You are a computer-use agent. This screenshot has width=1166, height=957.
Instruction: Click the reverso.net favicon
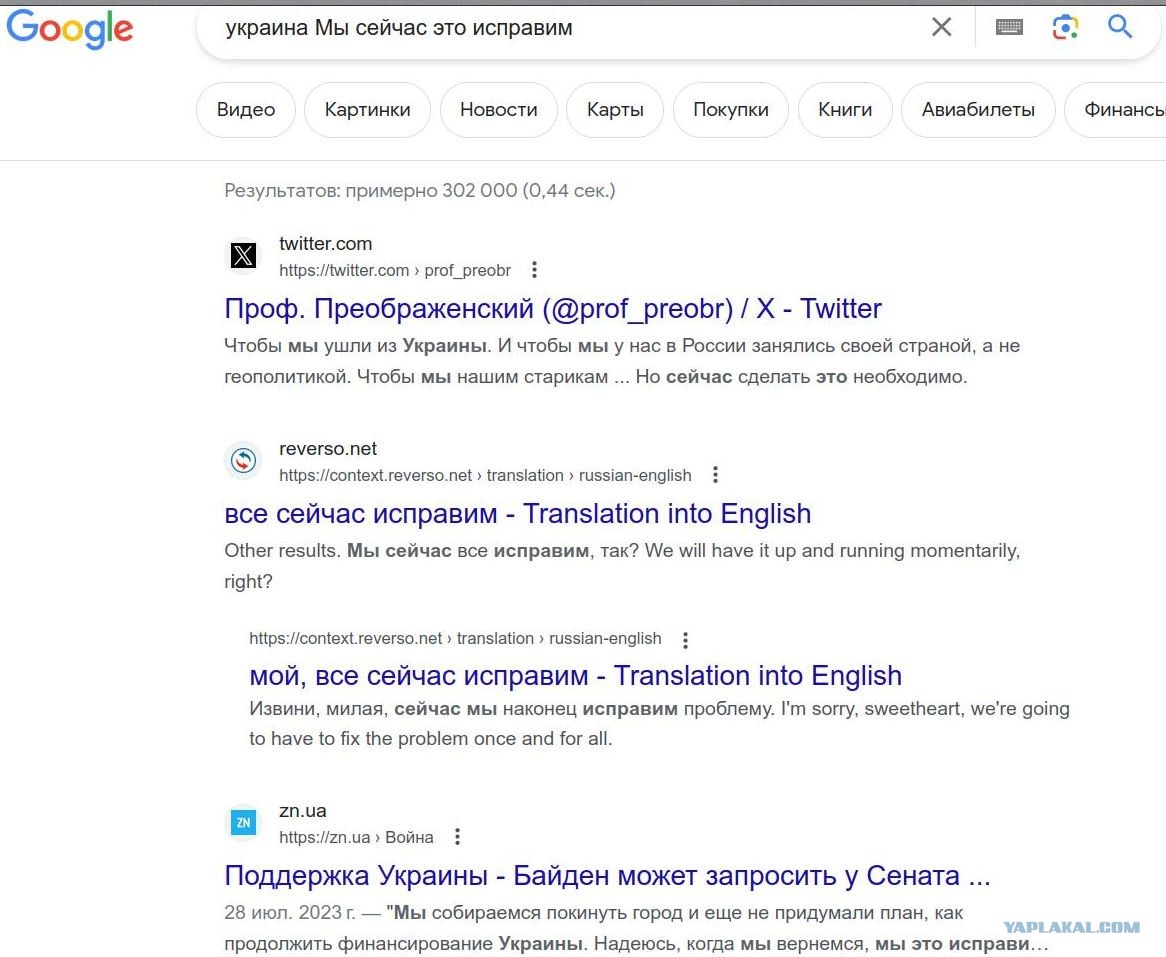(243, 461)
